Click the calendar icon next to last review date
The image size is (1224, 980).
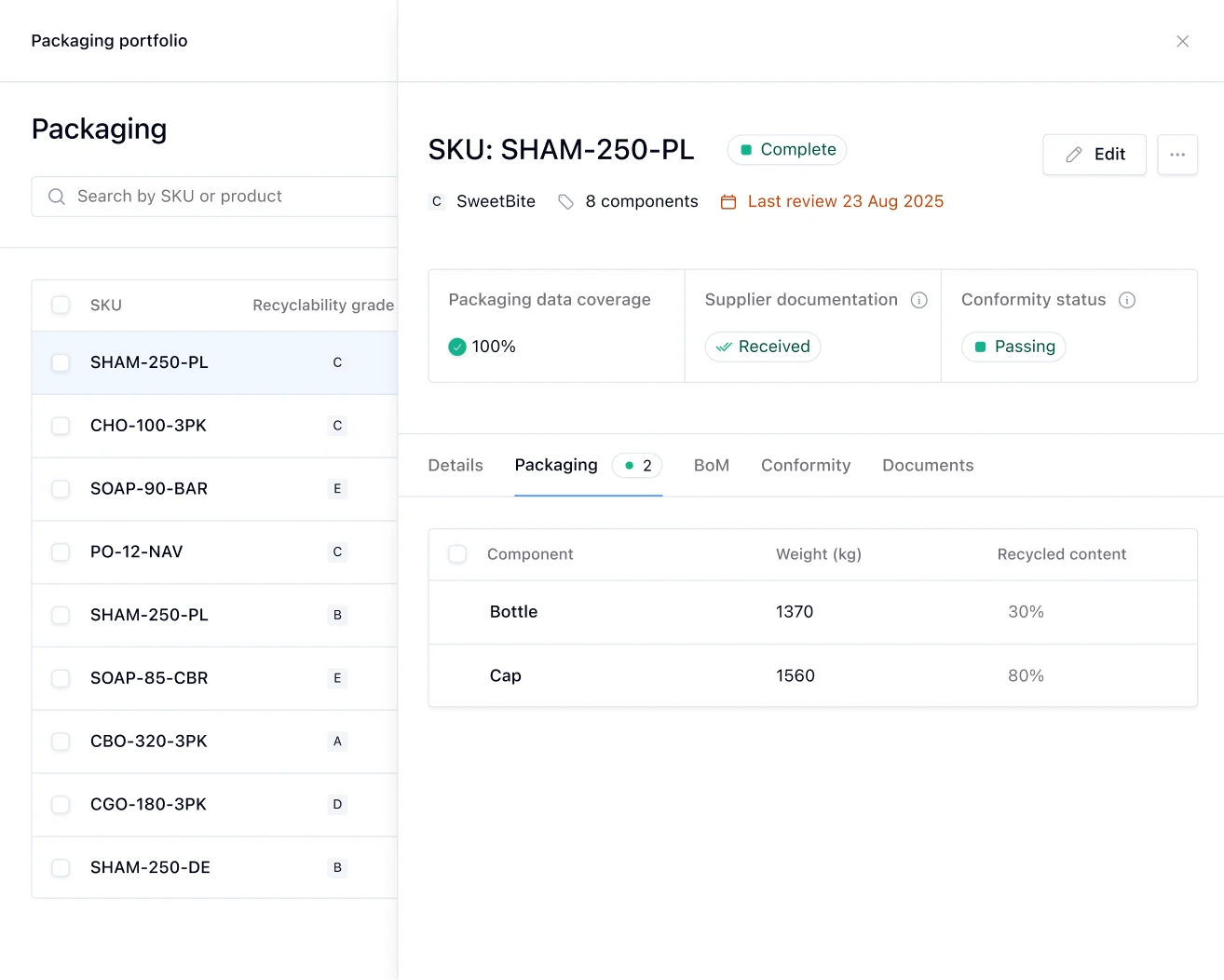coord(728,201)
